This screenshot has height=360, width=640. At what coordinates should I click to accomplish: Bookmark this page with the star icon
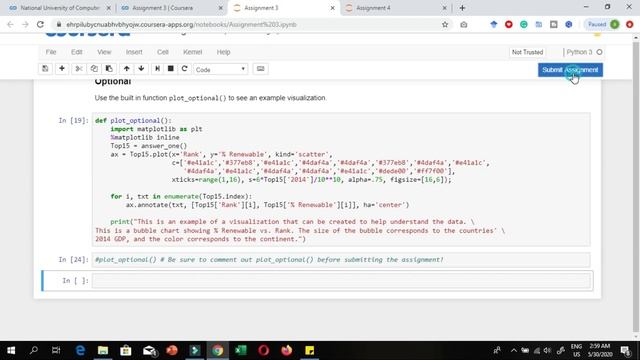[x=445, y=24]
